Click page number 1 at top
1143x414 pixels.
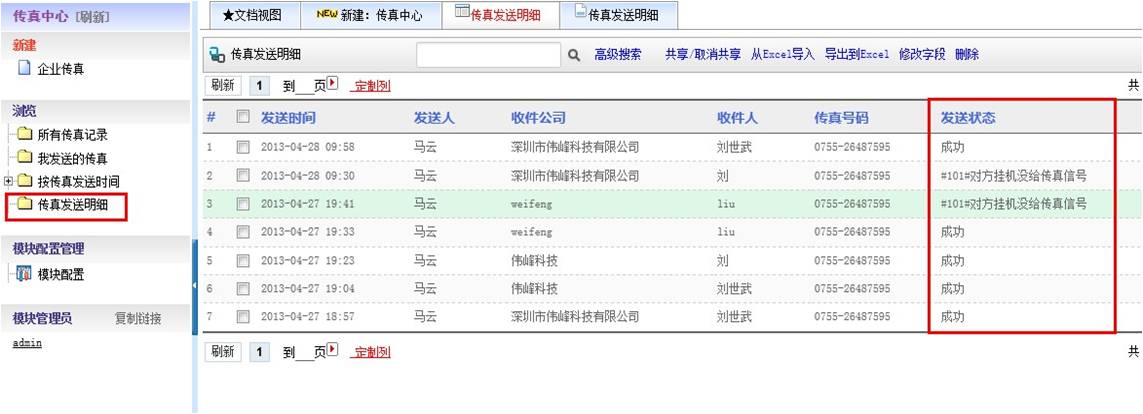tap(260, 86)
